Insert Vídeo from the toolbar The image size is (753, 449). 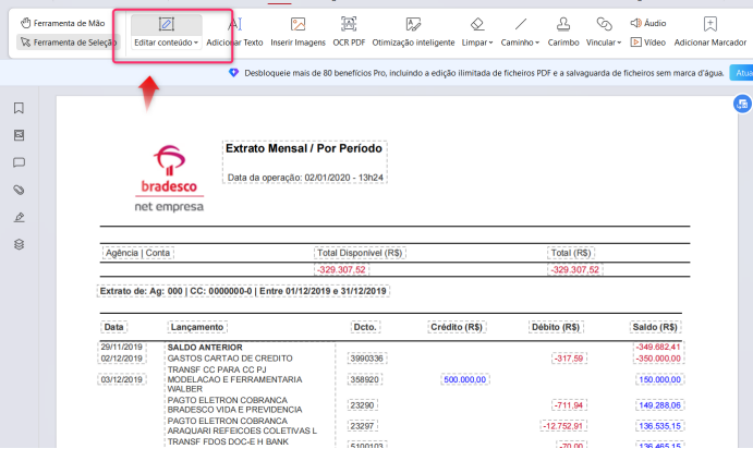(648, 42)
